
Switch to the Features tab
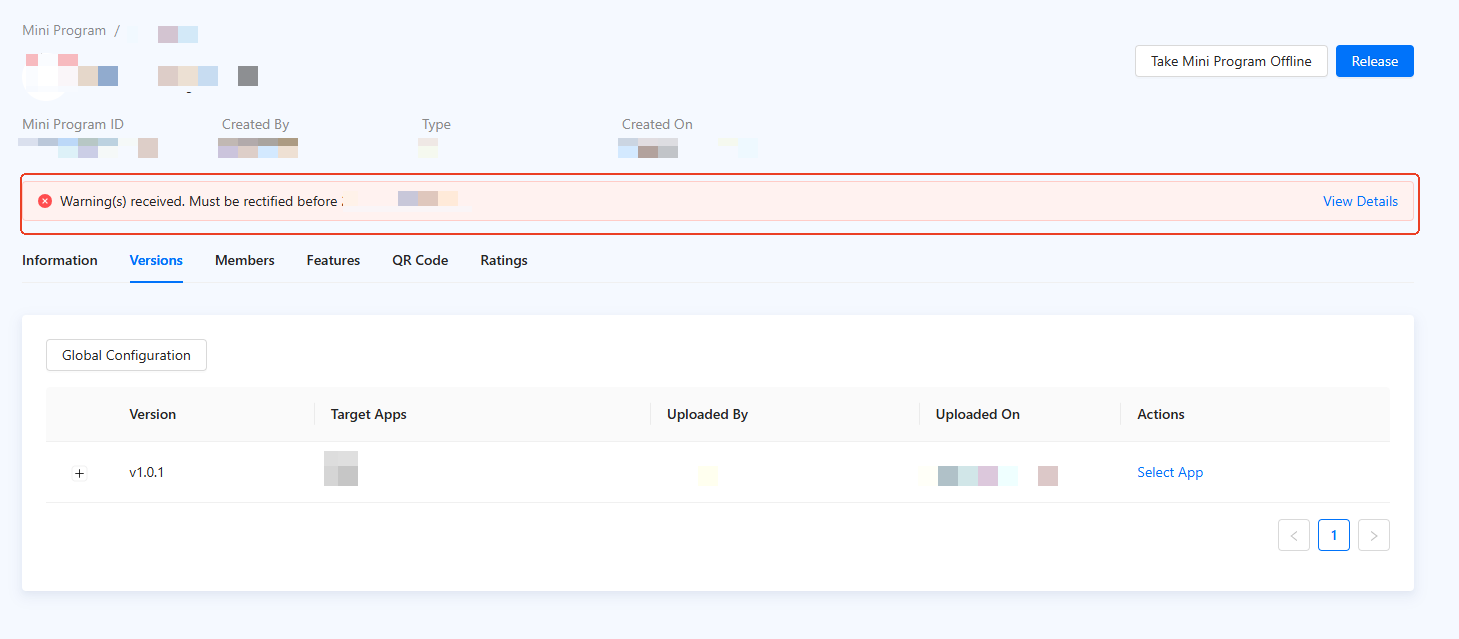[x=333, y=260]
